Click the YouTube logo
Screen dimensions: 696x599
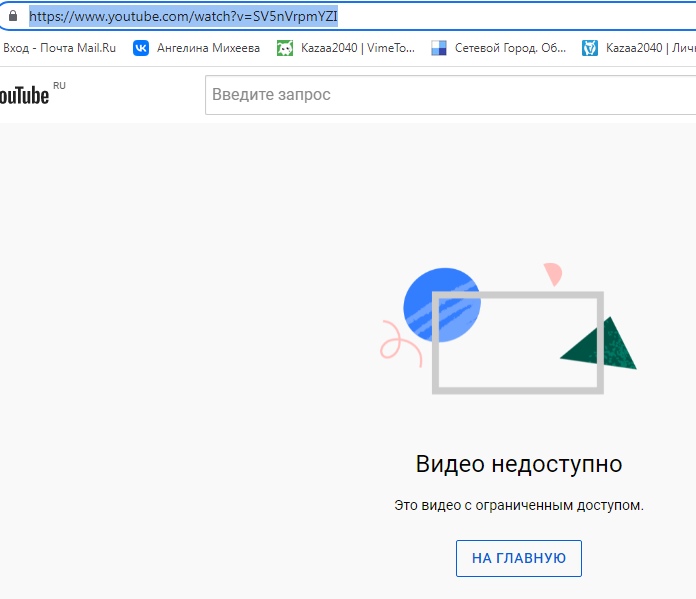click(x=24, y=95)
